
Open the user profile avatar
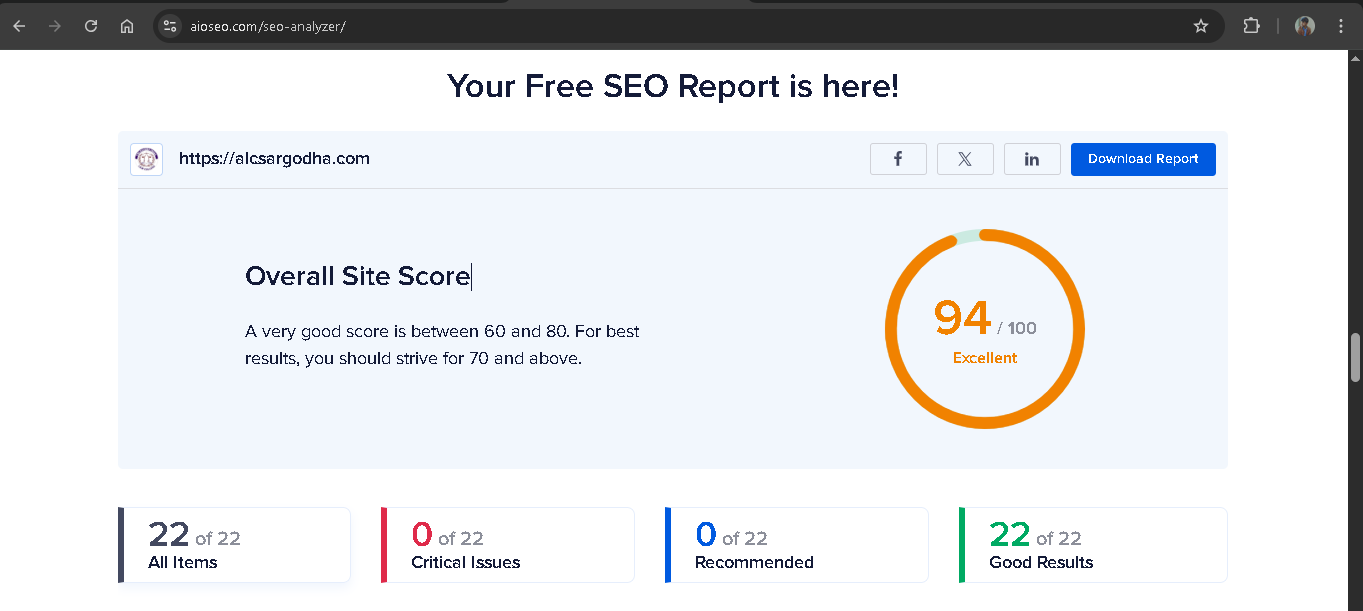[x=1305, y=26]
